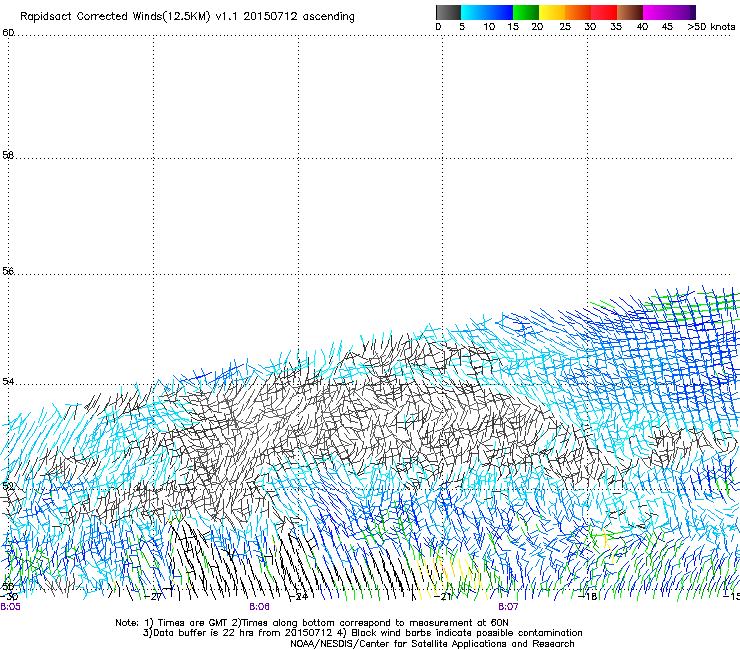Viewport: 740px width, 650px height.
Task: Click the green 15-20 knots legend swatch
Action: tap(526, 12)
